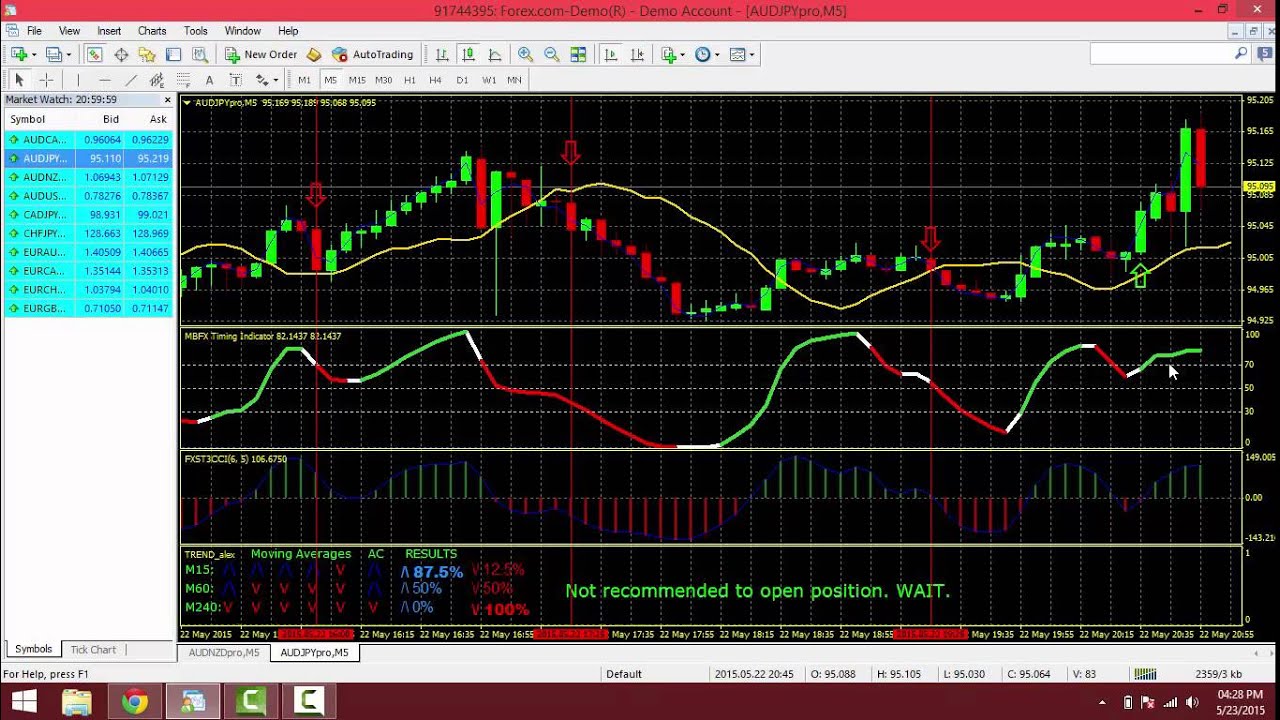The image size is (1280, 720).
Task: Click the New Order button
Action: (x=261, y=55)
